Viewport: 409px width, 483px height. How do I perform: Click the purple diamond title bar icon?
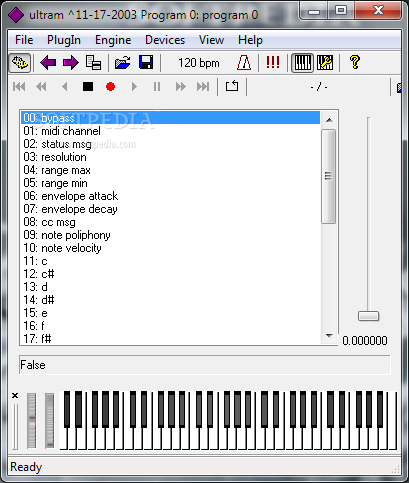pos(16,15)
